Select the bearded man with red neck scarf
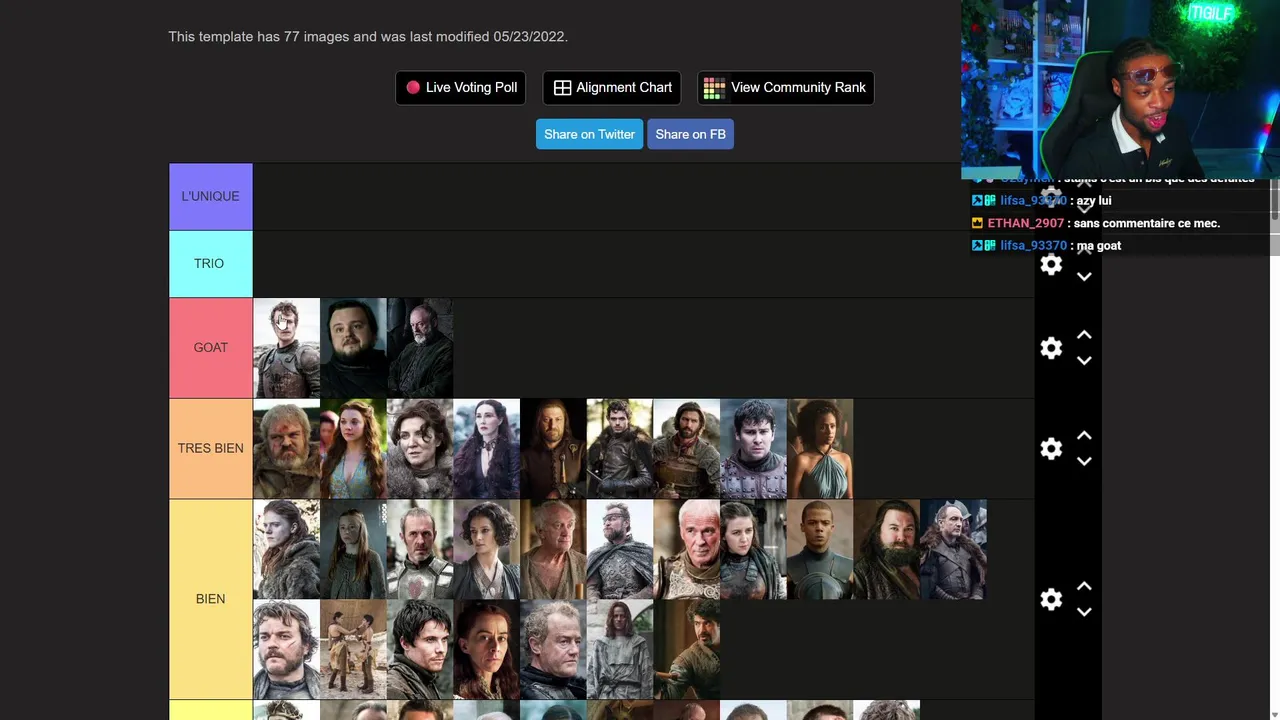Viewport: 1280px width, 720px height. (x=686, y=448)
